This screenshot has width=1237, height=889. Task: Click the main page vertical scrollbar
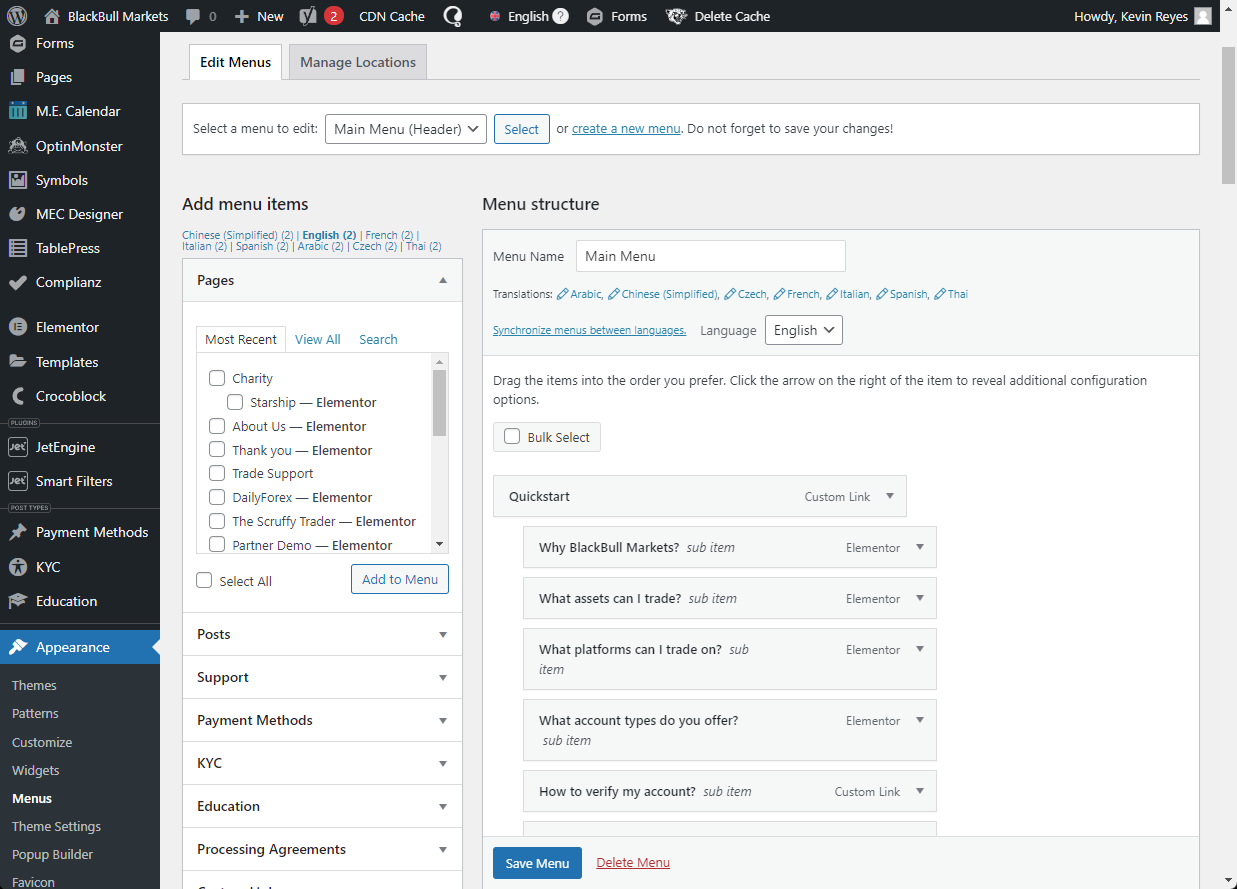1229,115
